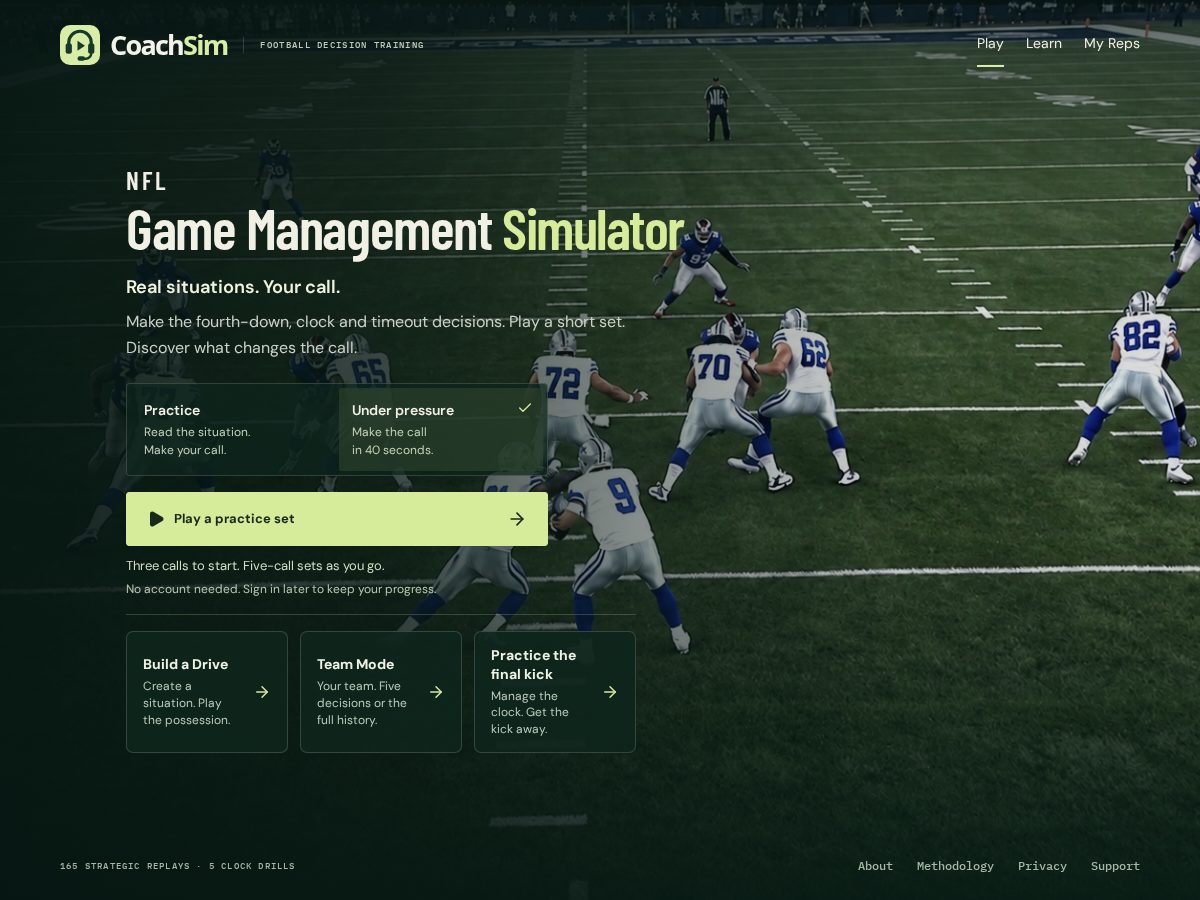Viewport: 1200px width, 900px height.
Task: Open the Play tab in top navigation
Action: 990,44
